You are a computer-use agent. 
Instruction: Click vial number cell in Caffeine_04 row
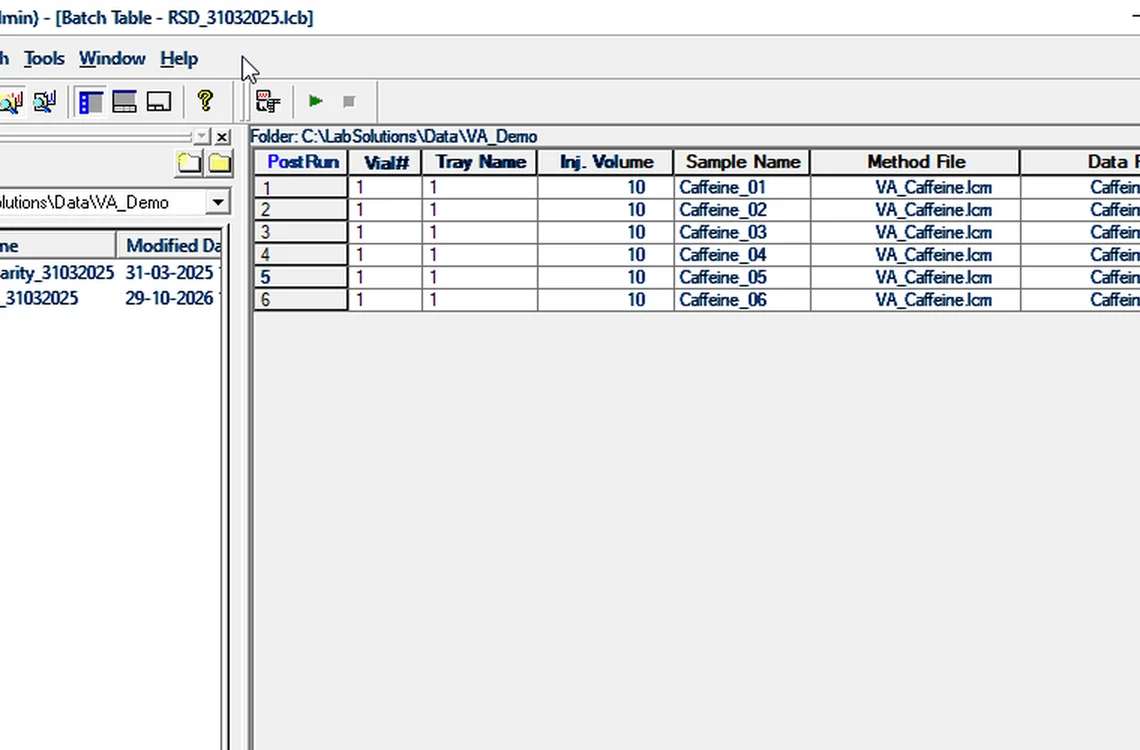[385, 255]
